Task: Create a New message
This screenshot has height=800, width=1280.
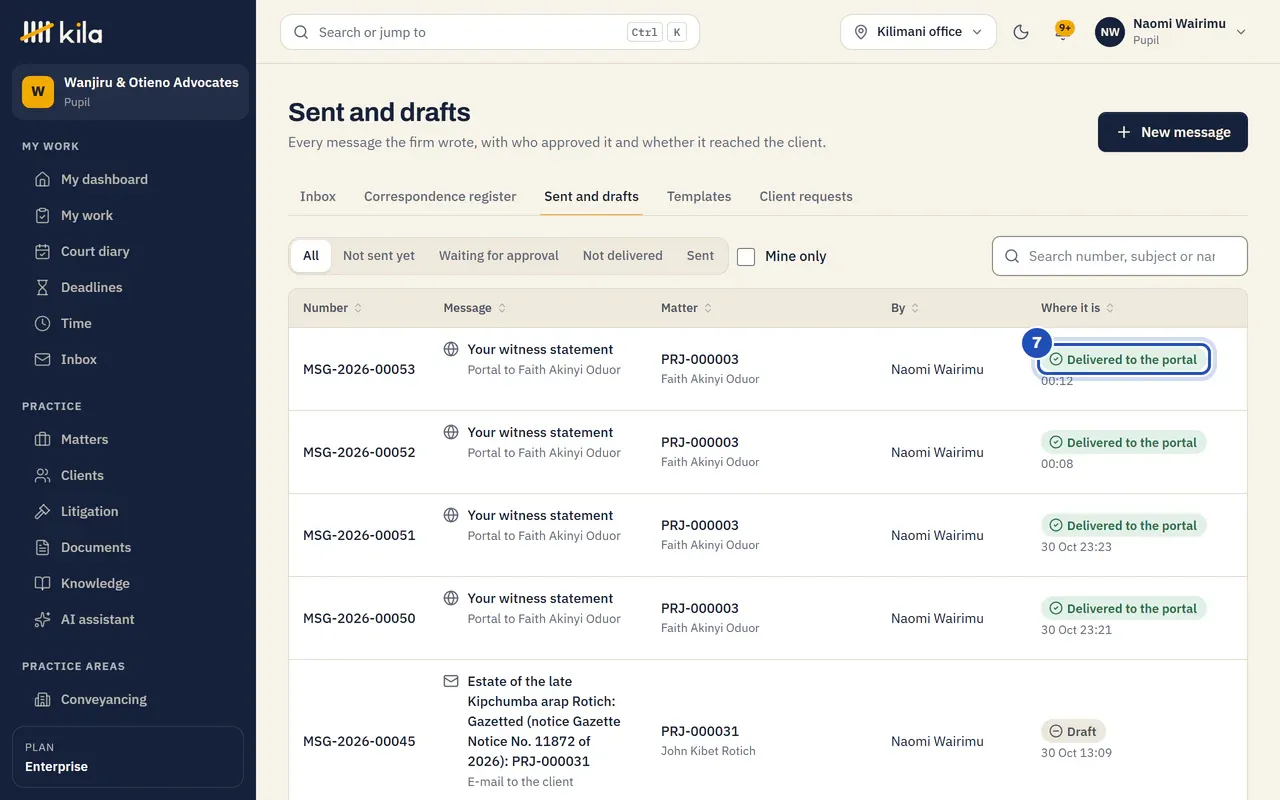Action: coord(1173,132)
